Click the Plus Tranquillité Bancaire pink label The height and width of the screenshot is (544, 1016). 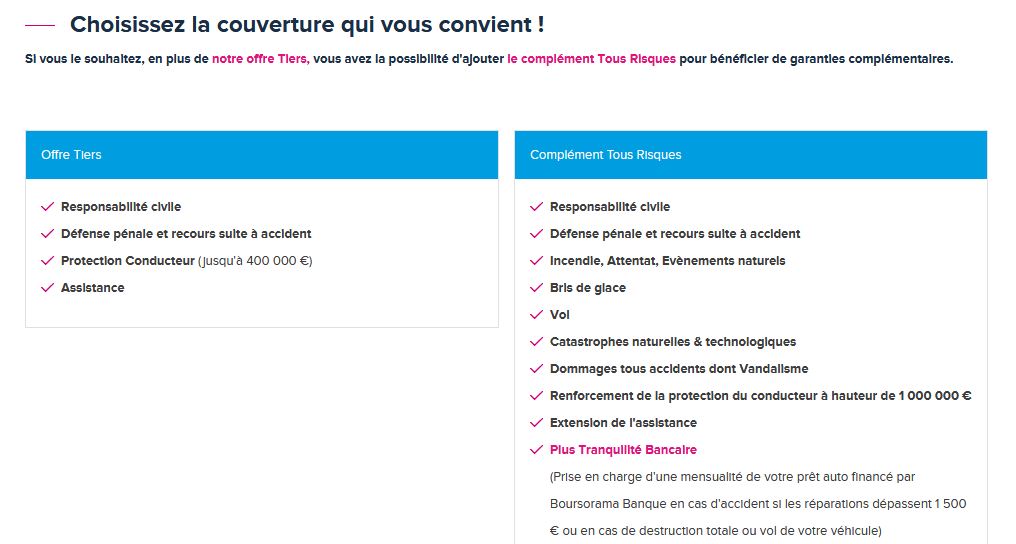(x=623, y=449)
